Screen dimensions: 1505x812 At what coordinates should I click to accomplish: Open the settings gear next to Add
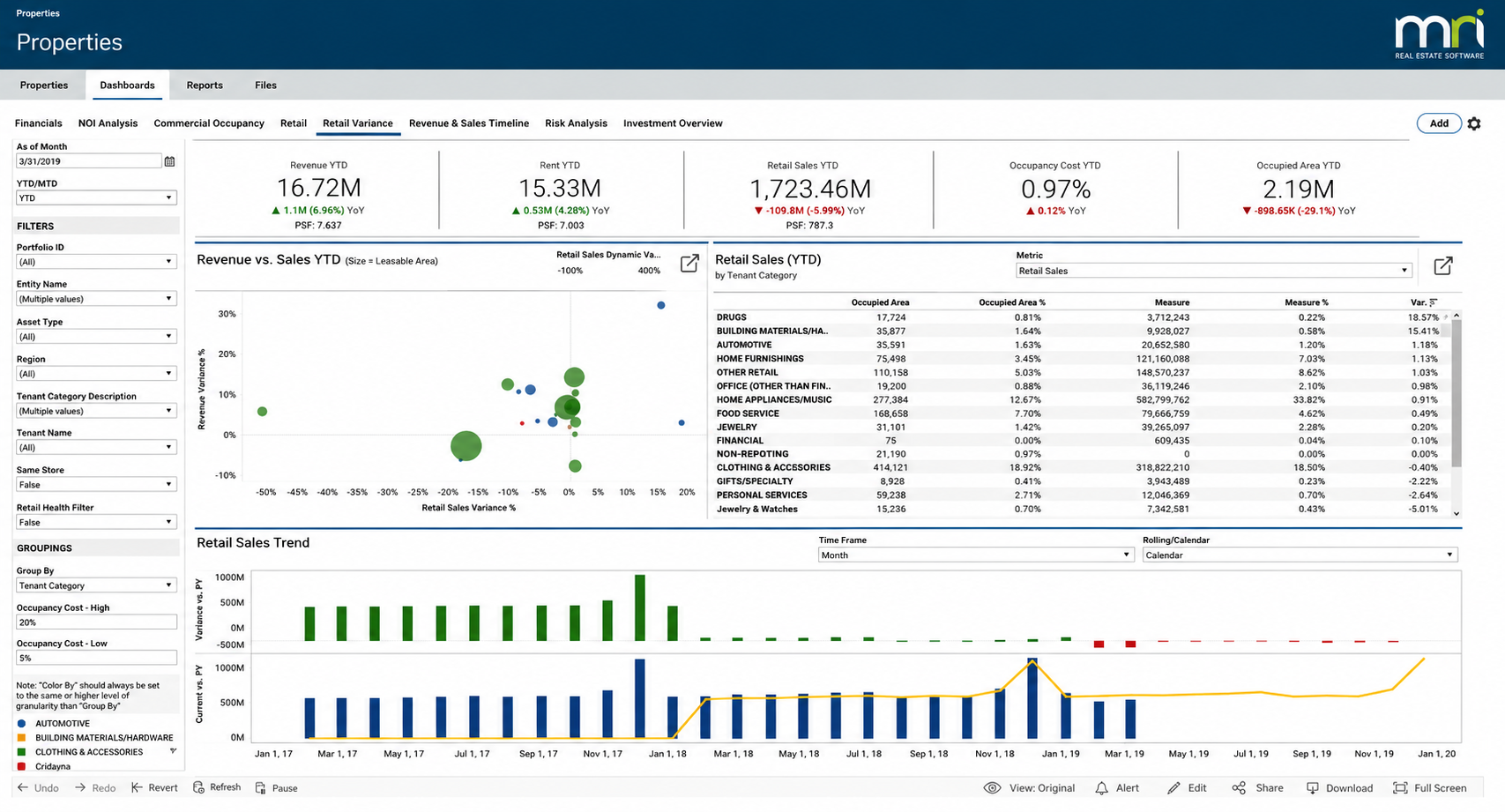(1474, 123)
